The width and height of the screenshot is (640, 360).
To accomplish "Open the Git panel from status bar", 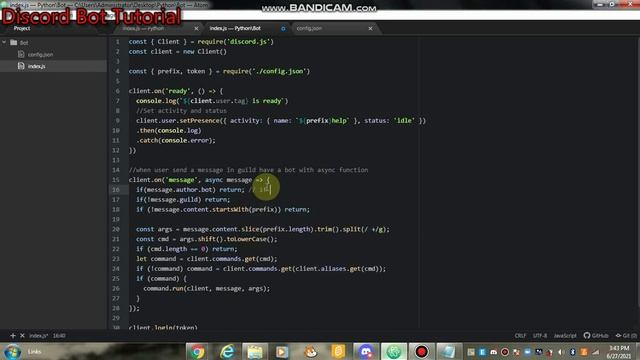I will pos(626,336).
